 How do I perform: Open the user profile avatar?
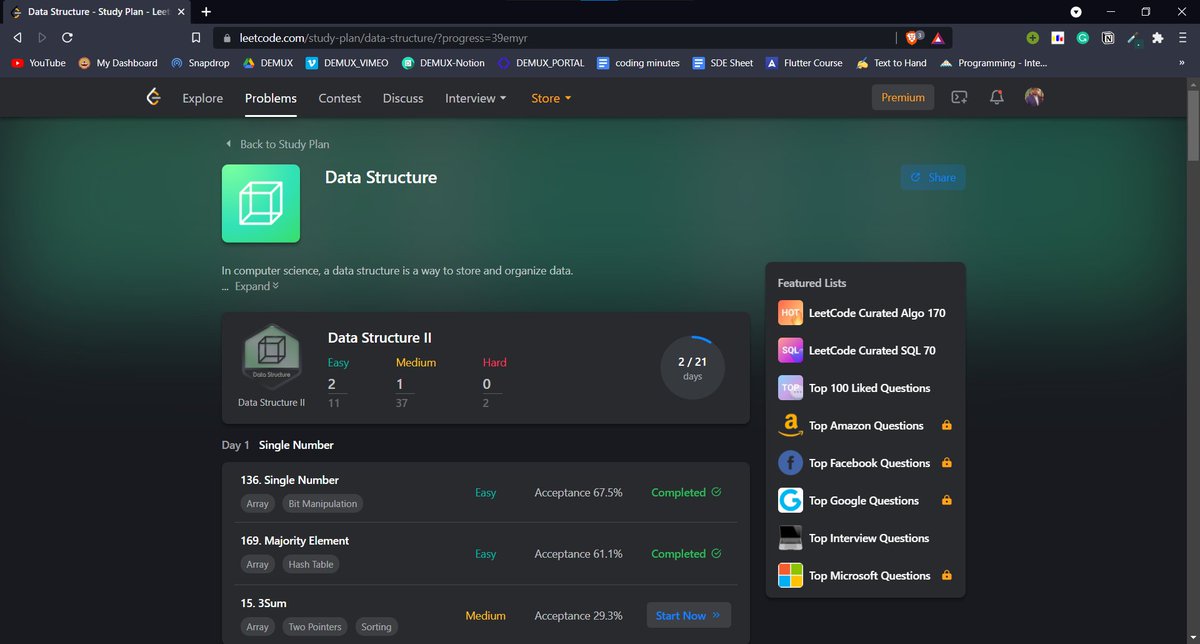tap(1034, 97)
